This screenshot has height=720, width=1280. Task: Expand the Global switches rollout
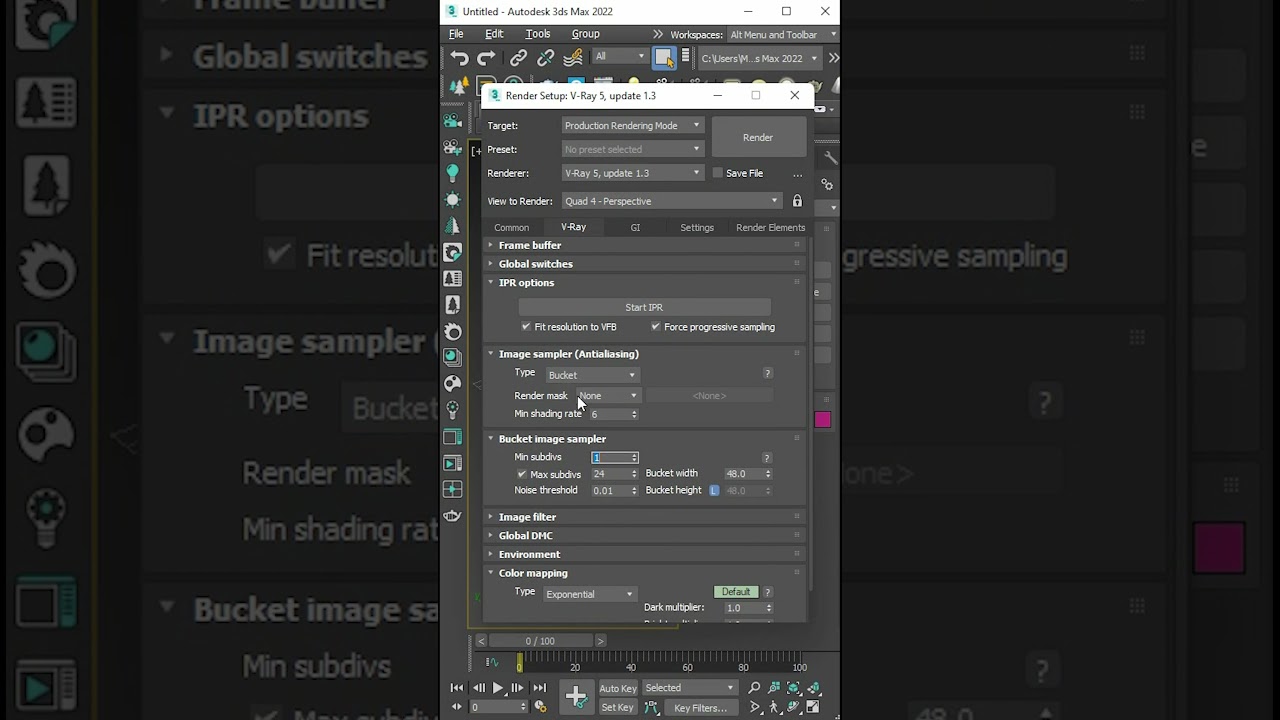536,264
